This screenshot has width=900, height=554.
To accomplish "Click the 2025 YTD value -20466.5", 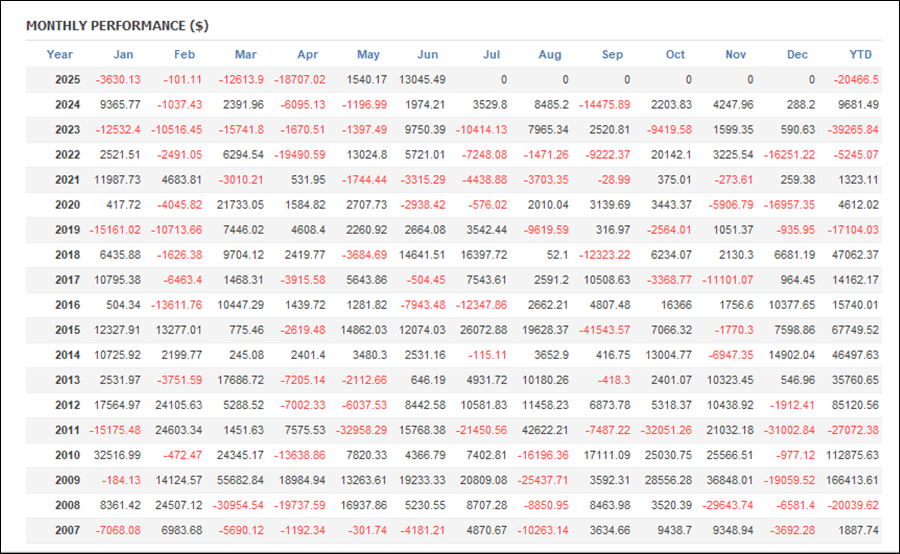I will coord(856,80).
